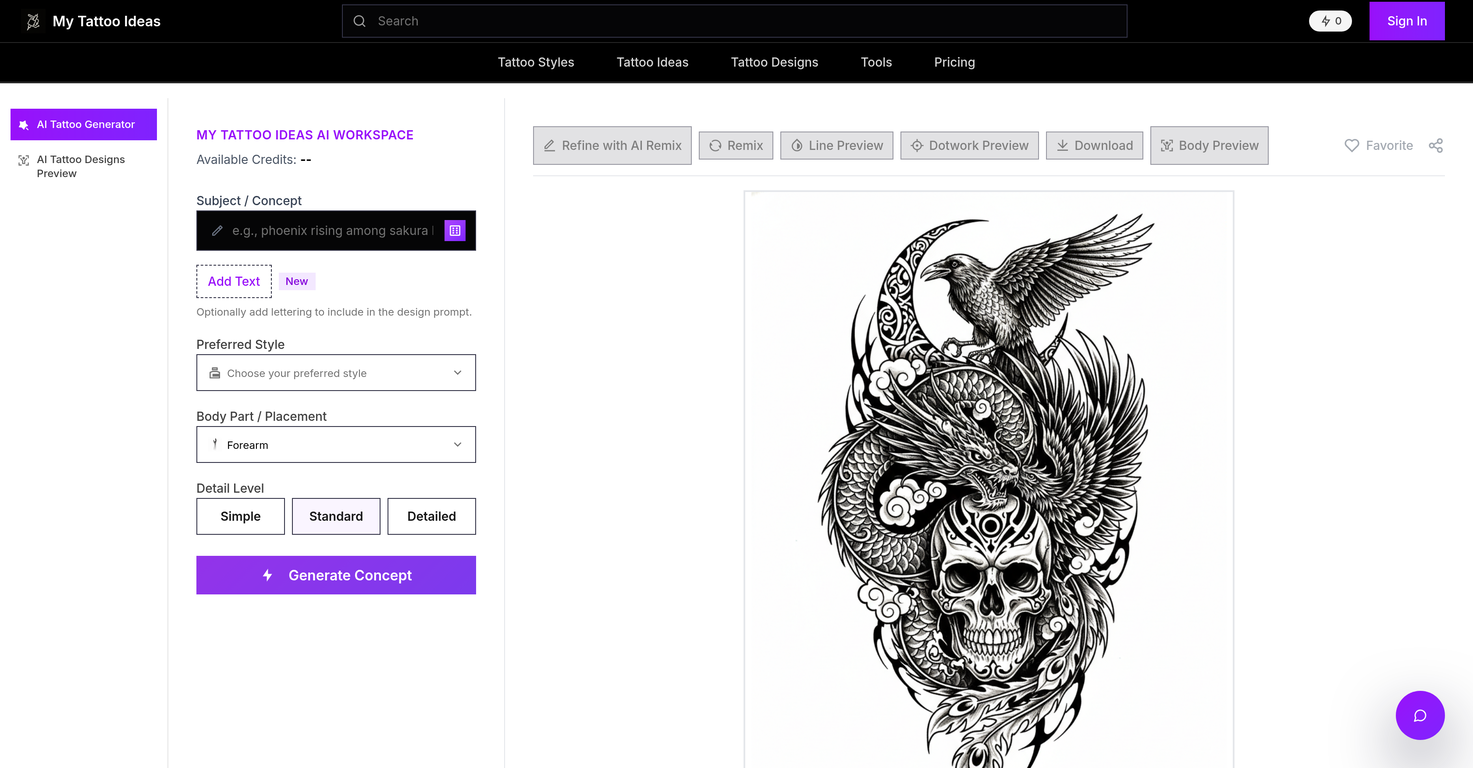Open the Body Part / Placement dropdown
Viewport: 1473px width, 768px height.
(x=336, y=444)
